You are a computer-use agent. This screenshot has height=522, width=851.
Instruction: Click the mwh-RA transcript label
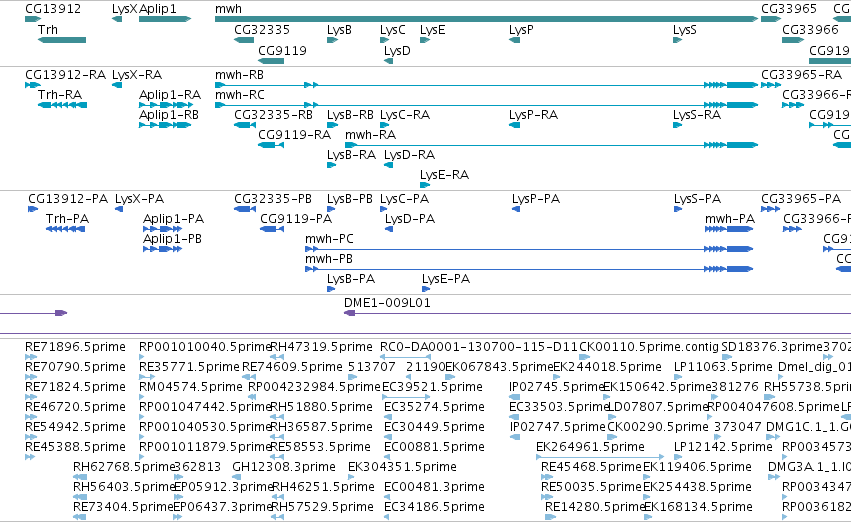(x=370, y=135)
